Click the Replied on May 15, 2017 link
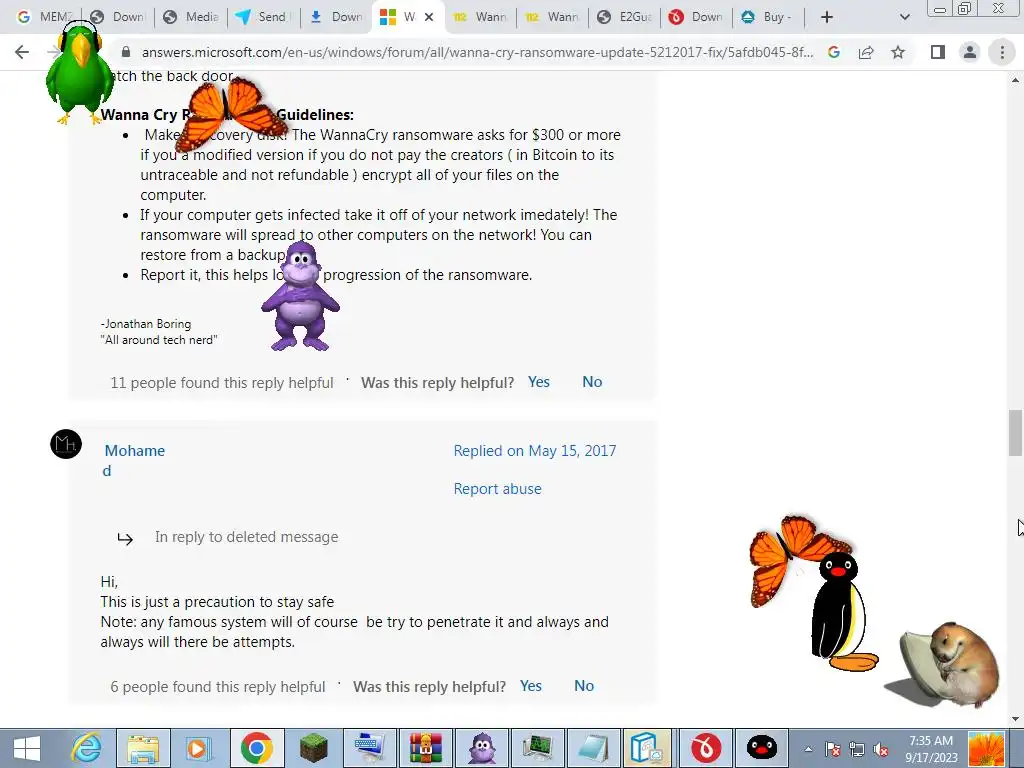The image size is (1024, 768). (535, 451)
